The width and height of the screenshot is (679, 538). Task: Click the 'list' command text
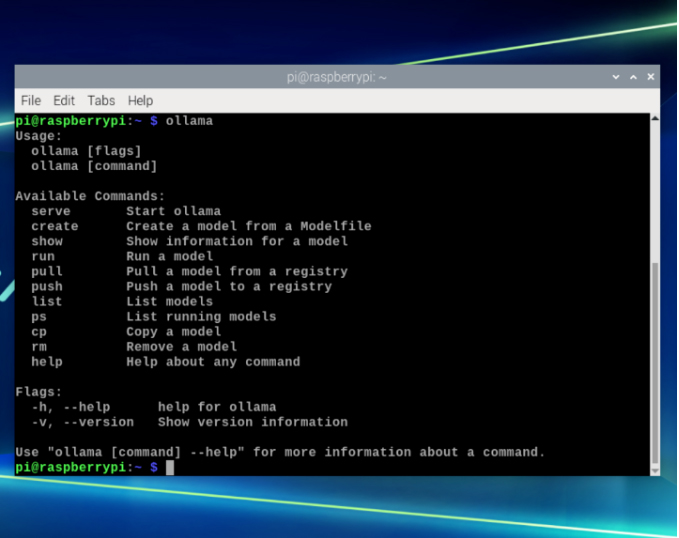click(47, 301)
